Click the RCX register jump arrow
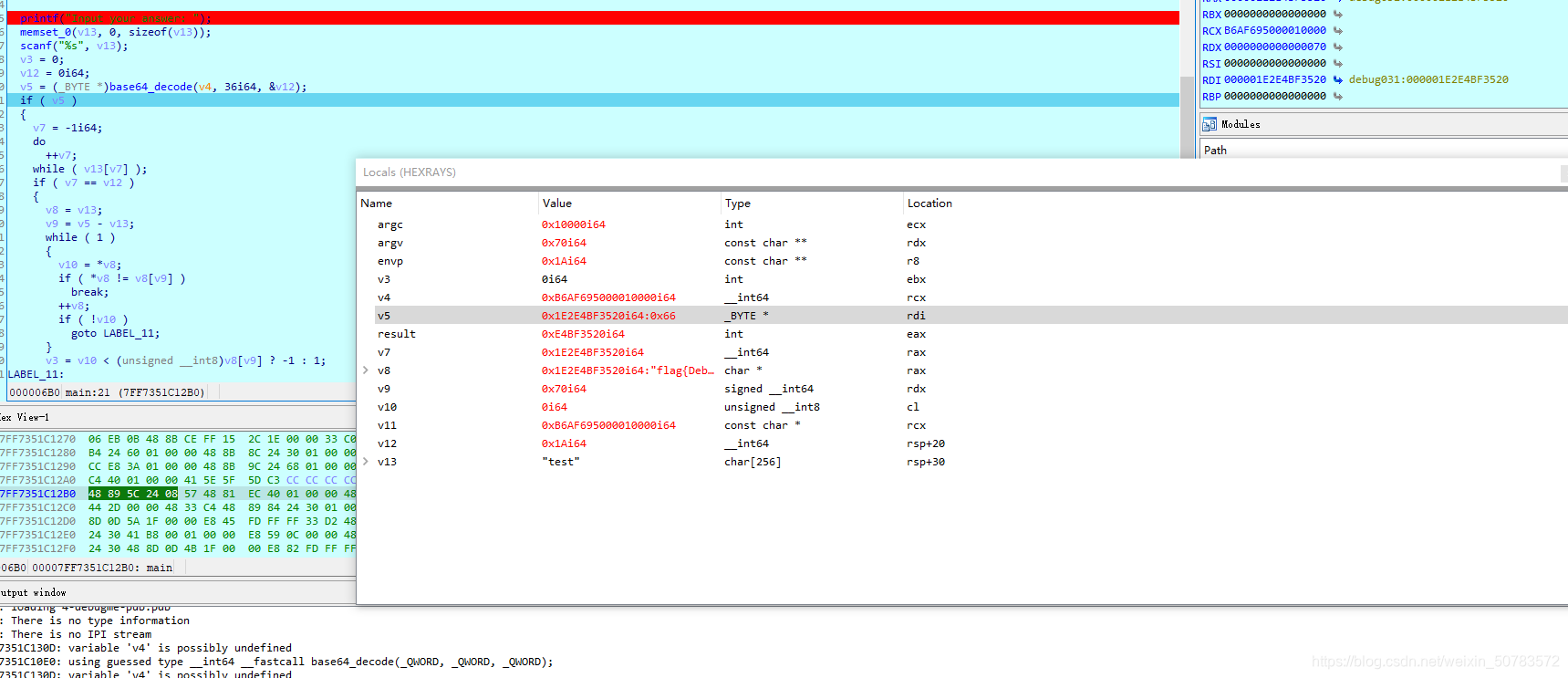Screen dimensions: 1568x678 click(1337, 30)
